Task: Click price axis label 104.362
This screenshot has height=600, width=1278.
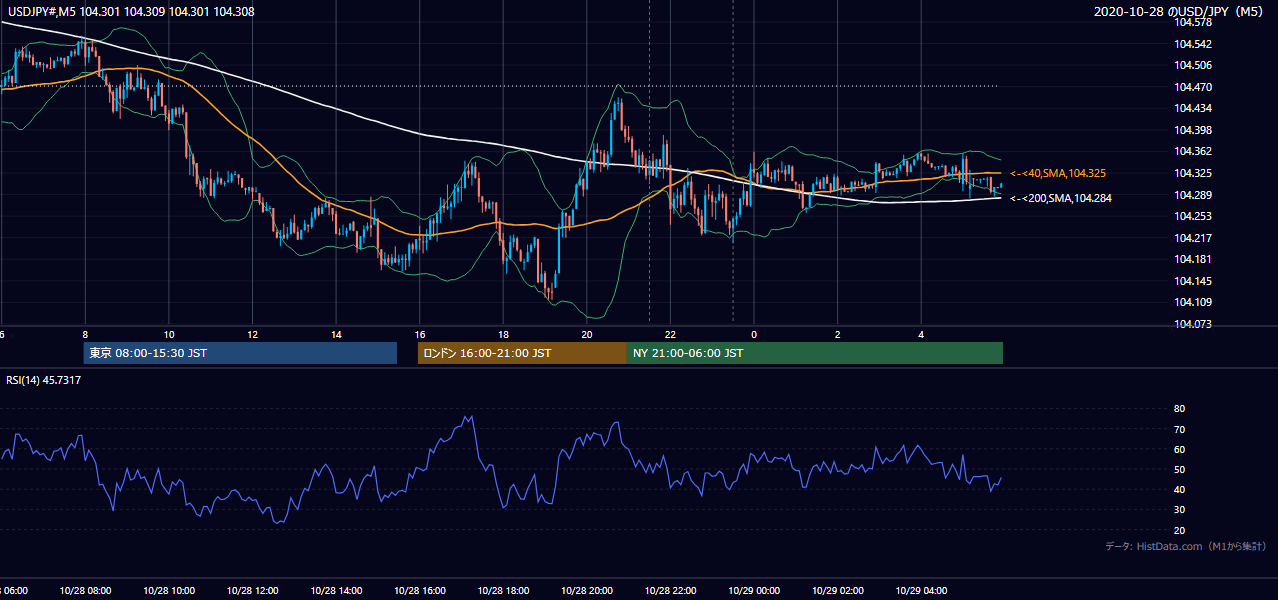Action: click(1192, 152)
